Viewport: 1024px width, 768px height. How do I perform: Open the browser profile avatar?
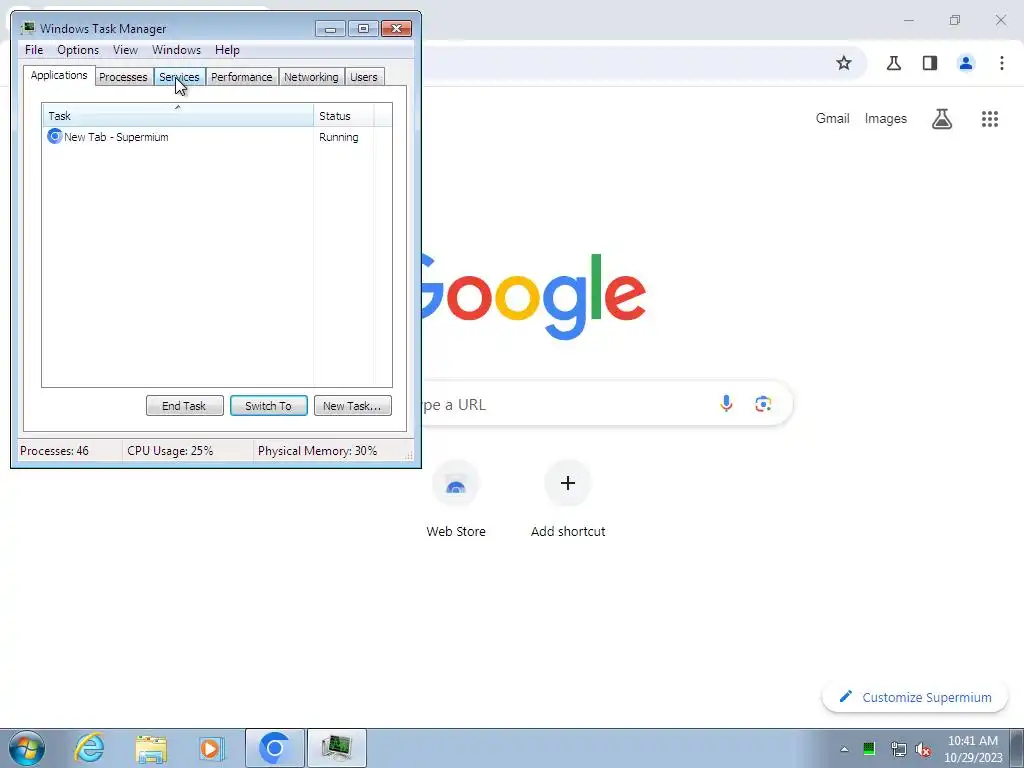966,63
